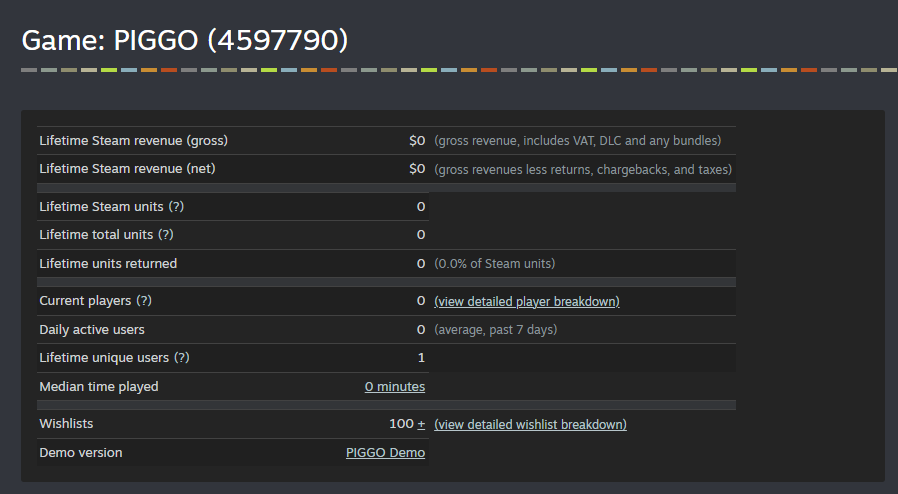Click the Lifetime unique users value 1
This screenshot has width=898, height=494.
[x=422, y=358]
